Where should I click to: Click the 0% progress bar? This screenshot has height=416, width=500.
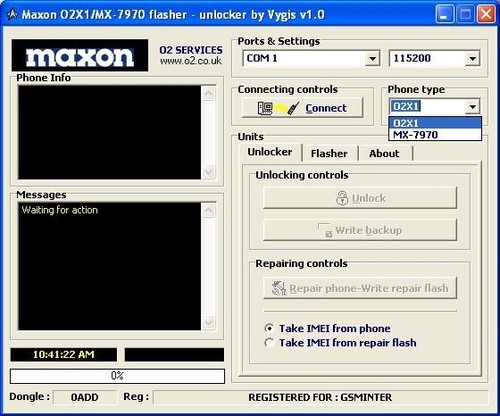click(x=117, y=376)
